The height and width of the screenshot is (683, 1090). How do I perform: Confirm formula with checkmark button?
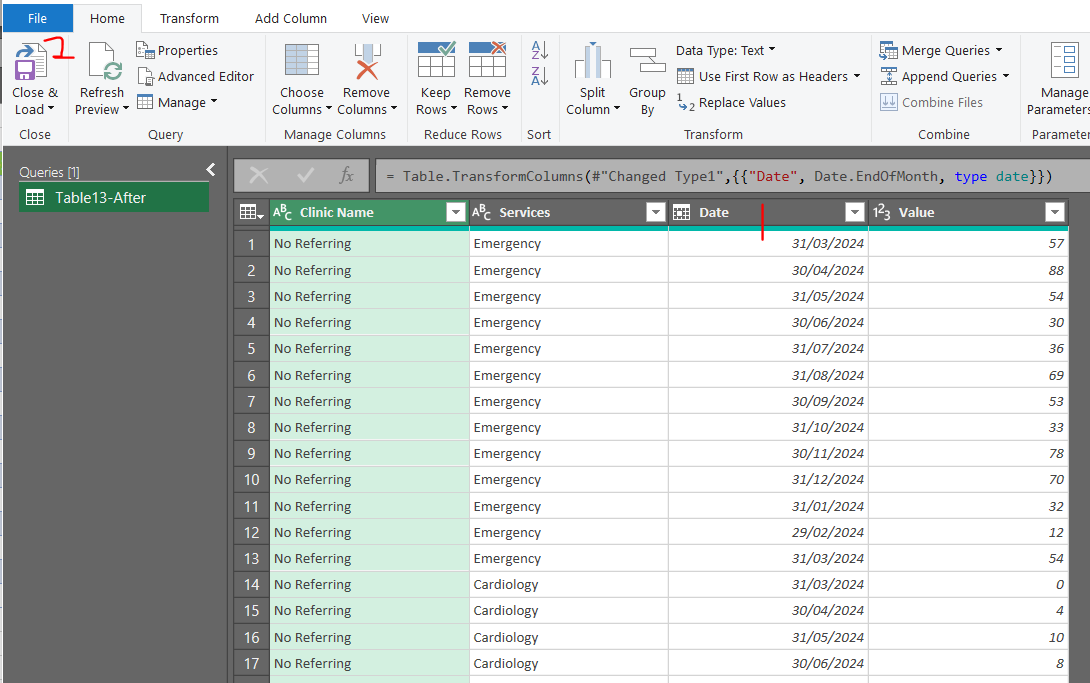tap(305, 176)
